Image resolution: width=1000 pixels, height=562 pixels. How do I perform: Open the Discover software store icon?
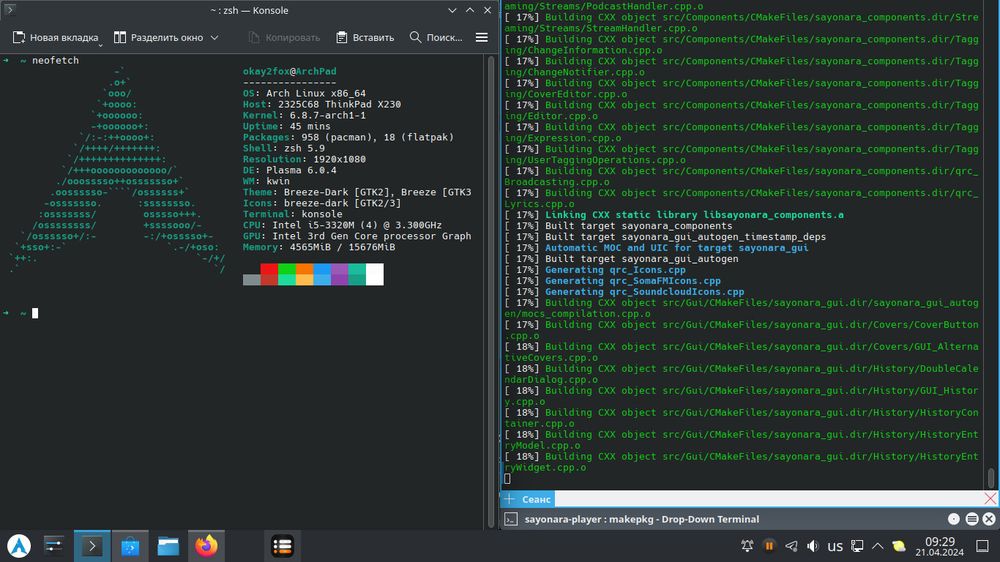click(x=130, y=546)
